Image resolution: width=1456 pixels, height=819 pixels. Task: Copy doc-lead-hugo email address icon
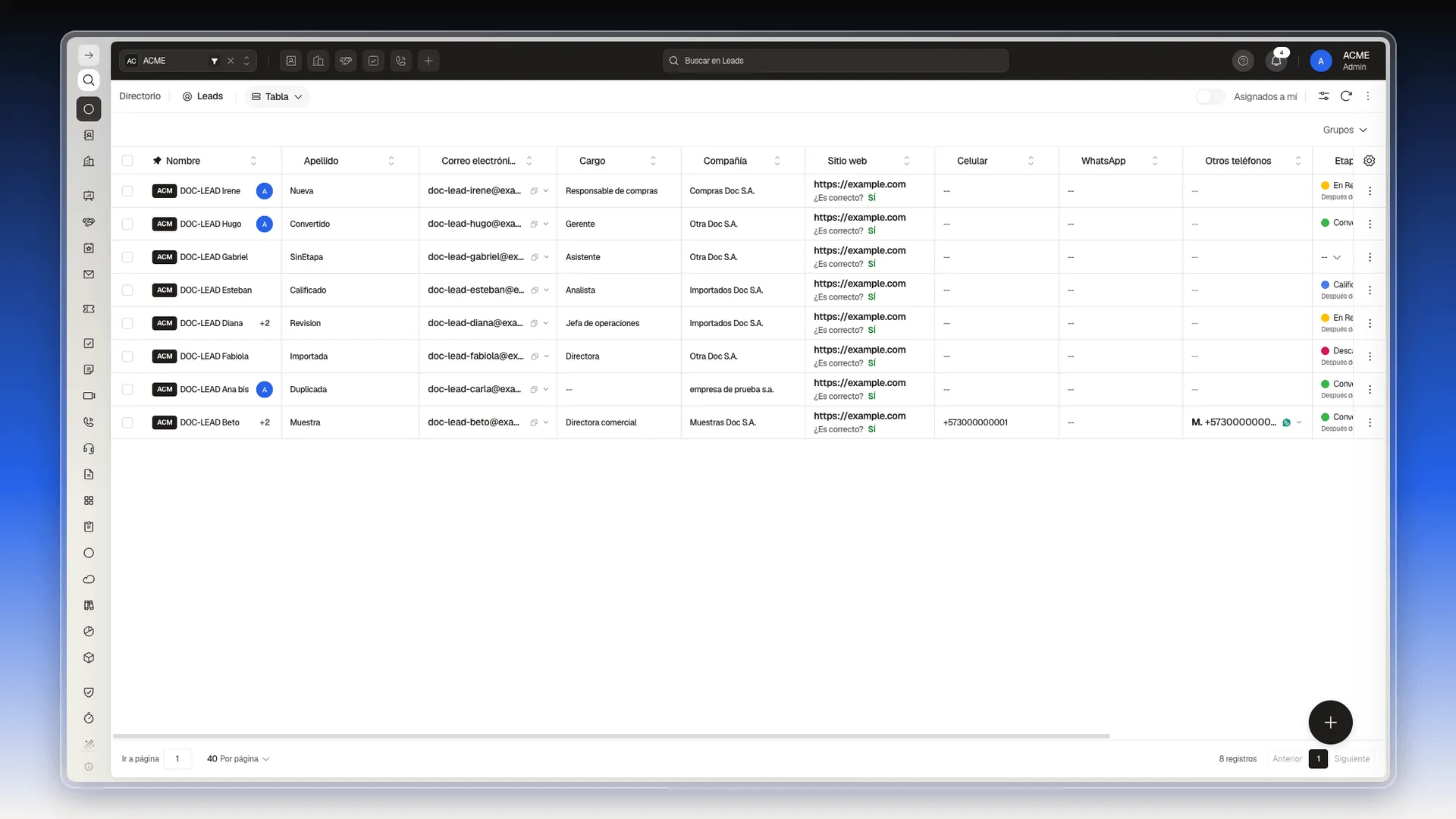coord(534,224)
